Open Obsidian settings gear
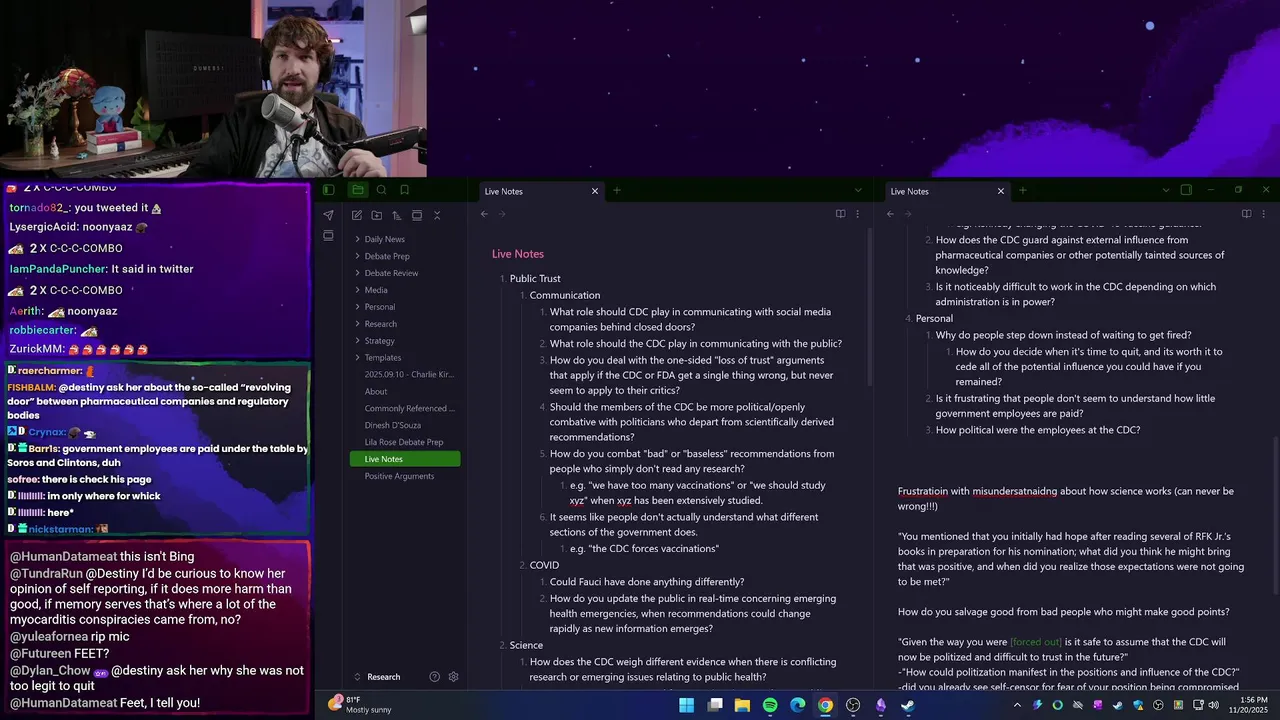 point(453,677)
